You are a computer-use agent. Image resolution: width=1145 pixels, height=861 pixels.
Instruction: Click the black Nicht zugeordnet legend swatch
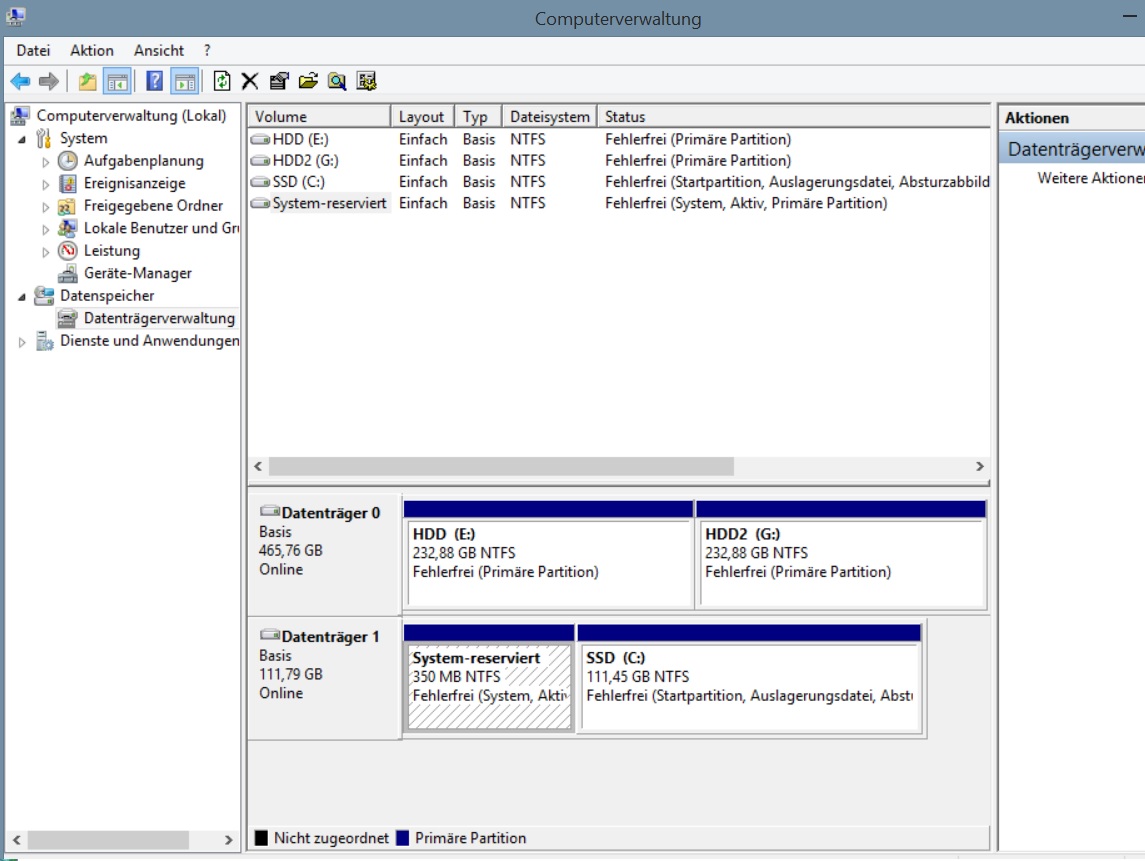coord(261,838)
